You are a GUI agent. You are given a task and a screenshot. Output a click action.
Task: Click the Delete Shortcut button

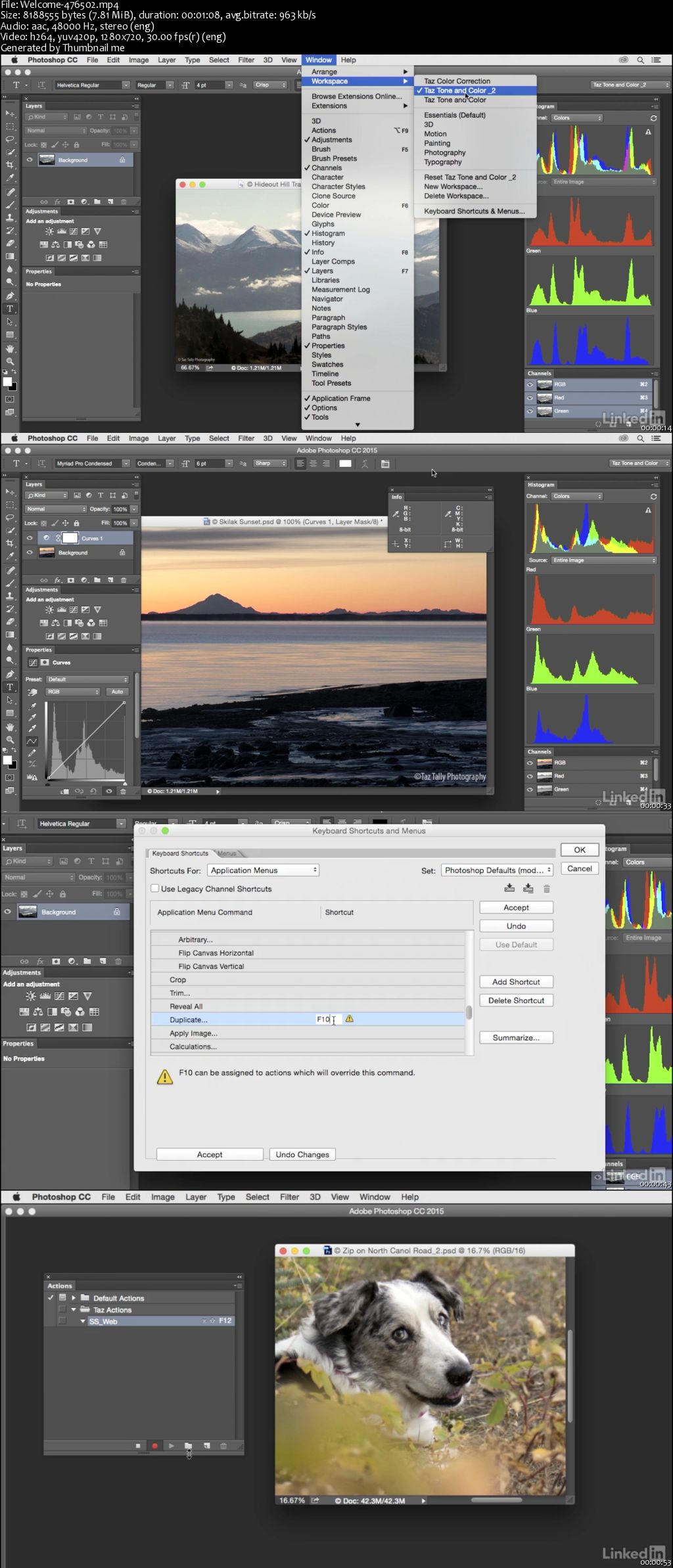tap(516, 1000)
